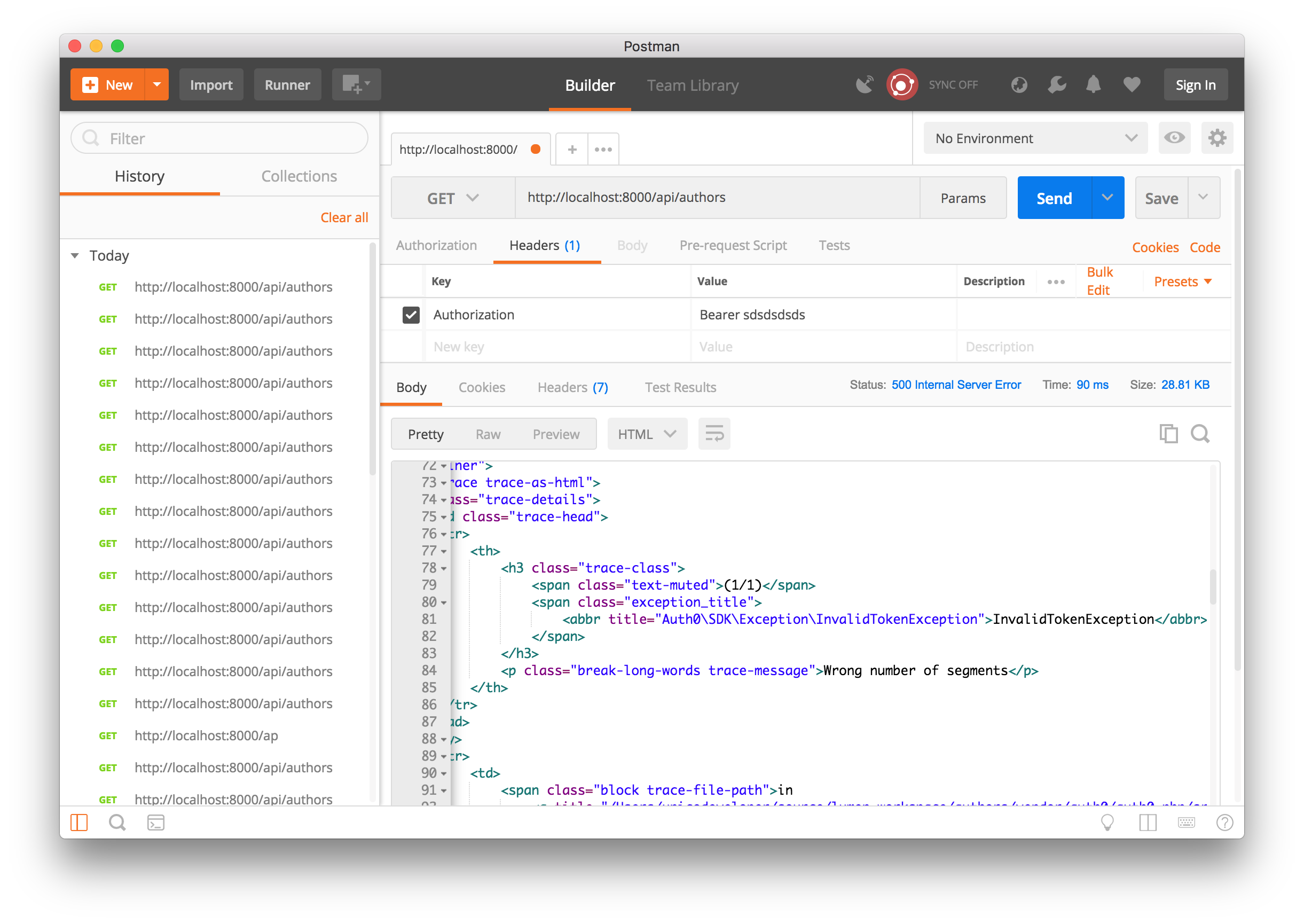This screenshot has height=924, width=1304.
Task: Open settings via the wrench icon
Action: pyautogui.click(x=1056, y=85)
